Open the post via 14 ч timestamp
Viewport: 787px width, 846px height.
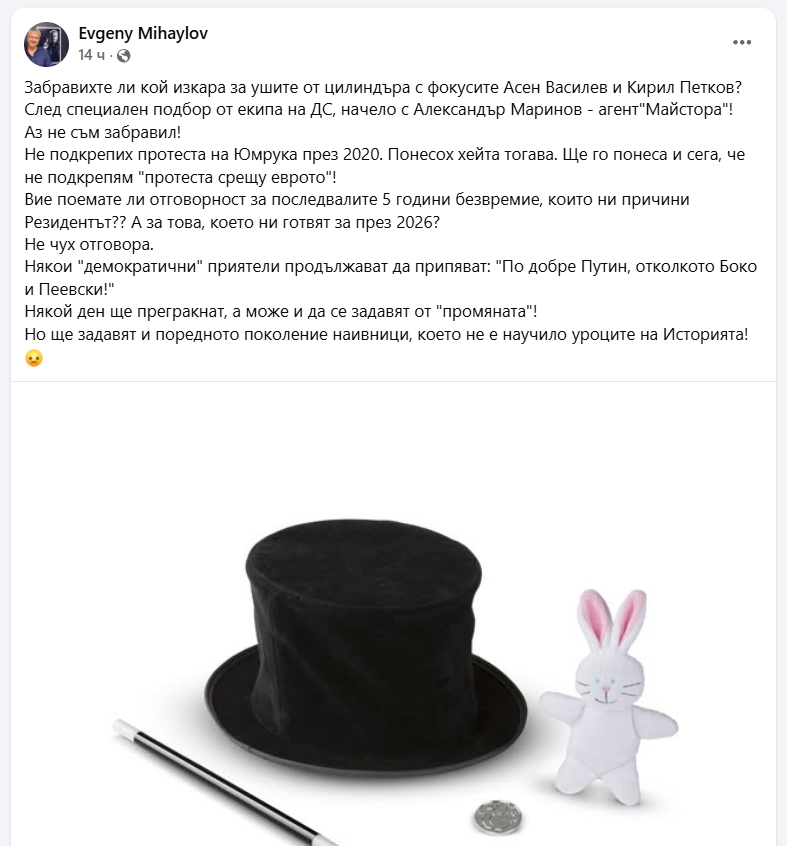[x=92, y=55]
